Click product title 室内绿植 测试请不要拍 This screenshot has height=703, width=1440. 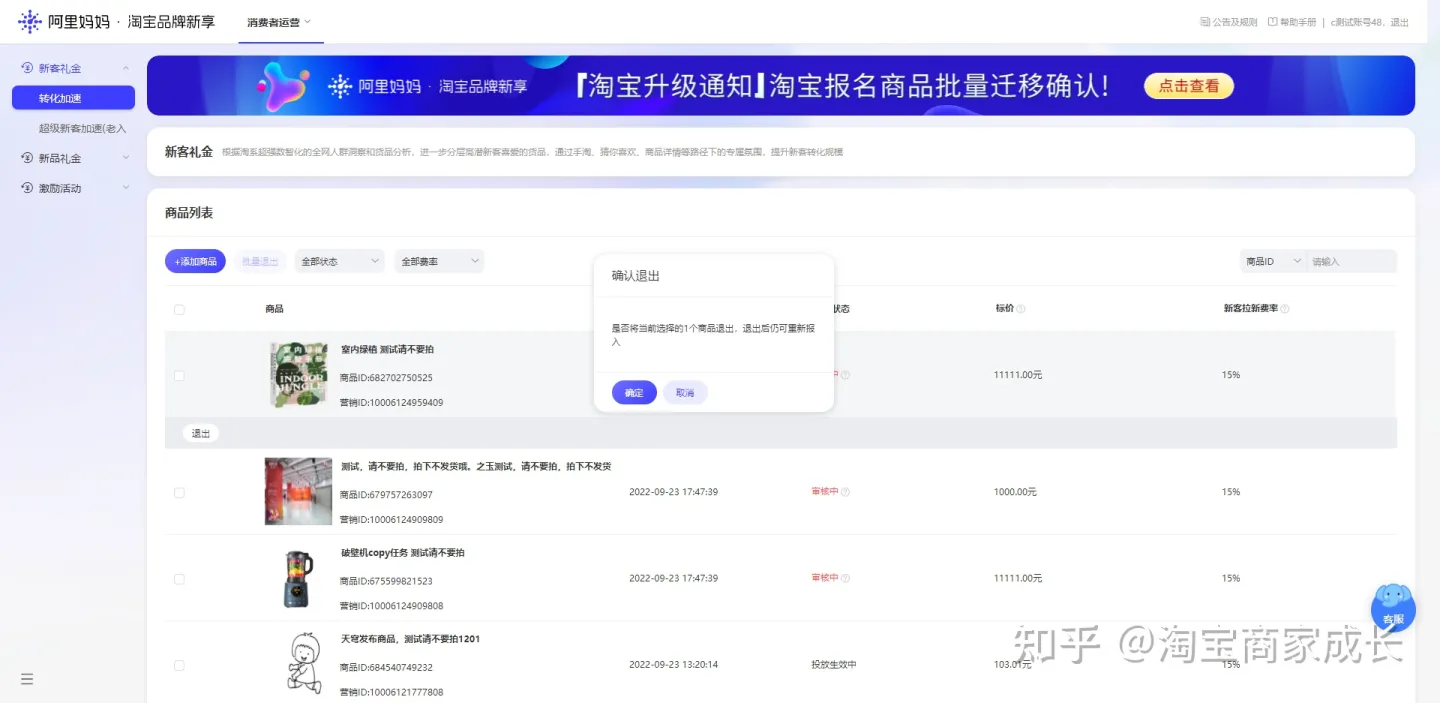(387, 350)
